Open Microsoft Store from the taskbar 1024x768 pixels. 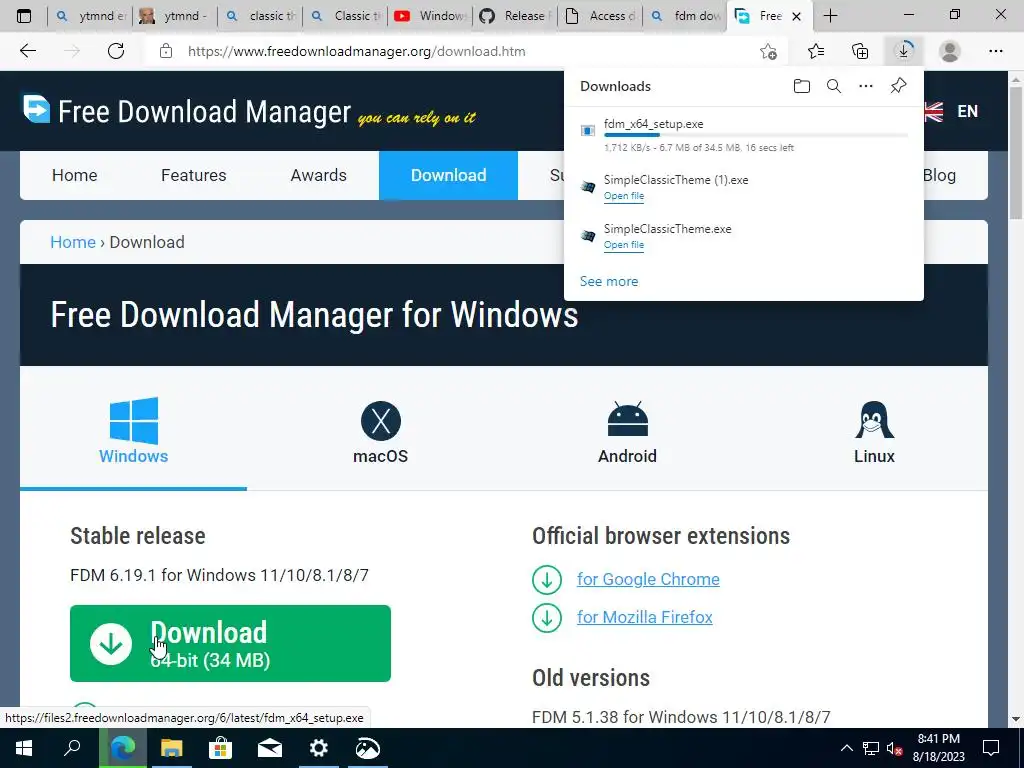point(221,748)
